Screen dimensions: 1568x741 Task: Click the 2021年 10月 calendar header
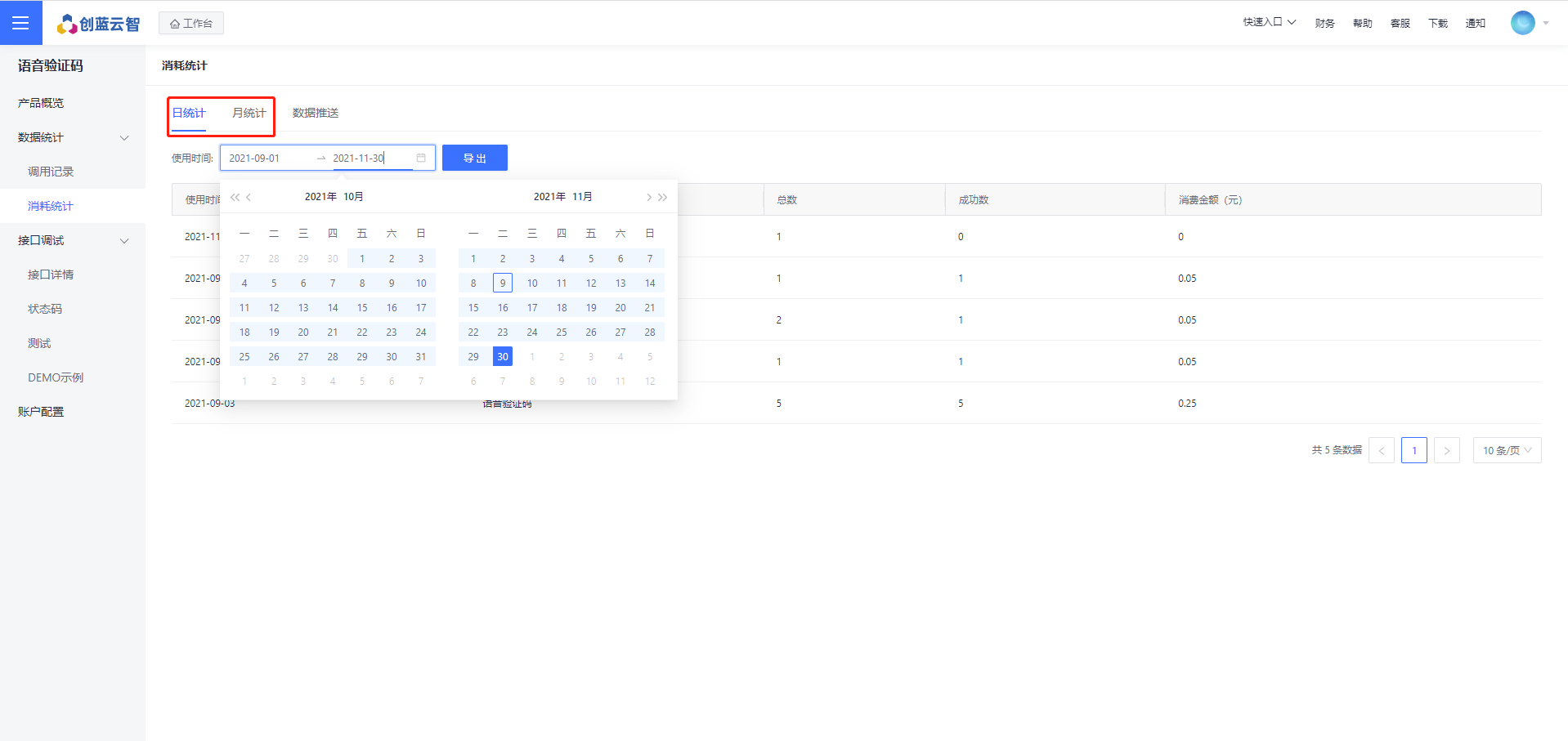[x=334, y=197]
